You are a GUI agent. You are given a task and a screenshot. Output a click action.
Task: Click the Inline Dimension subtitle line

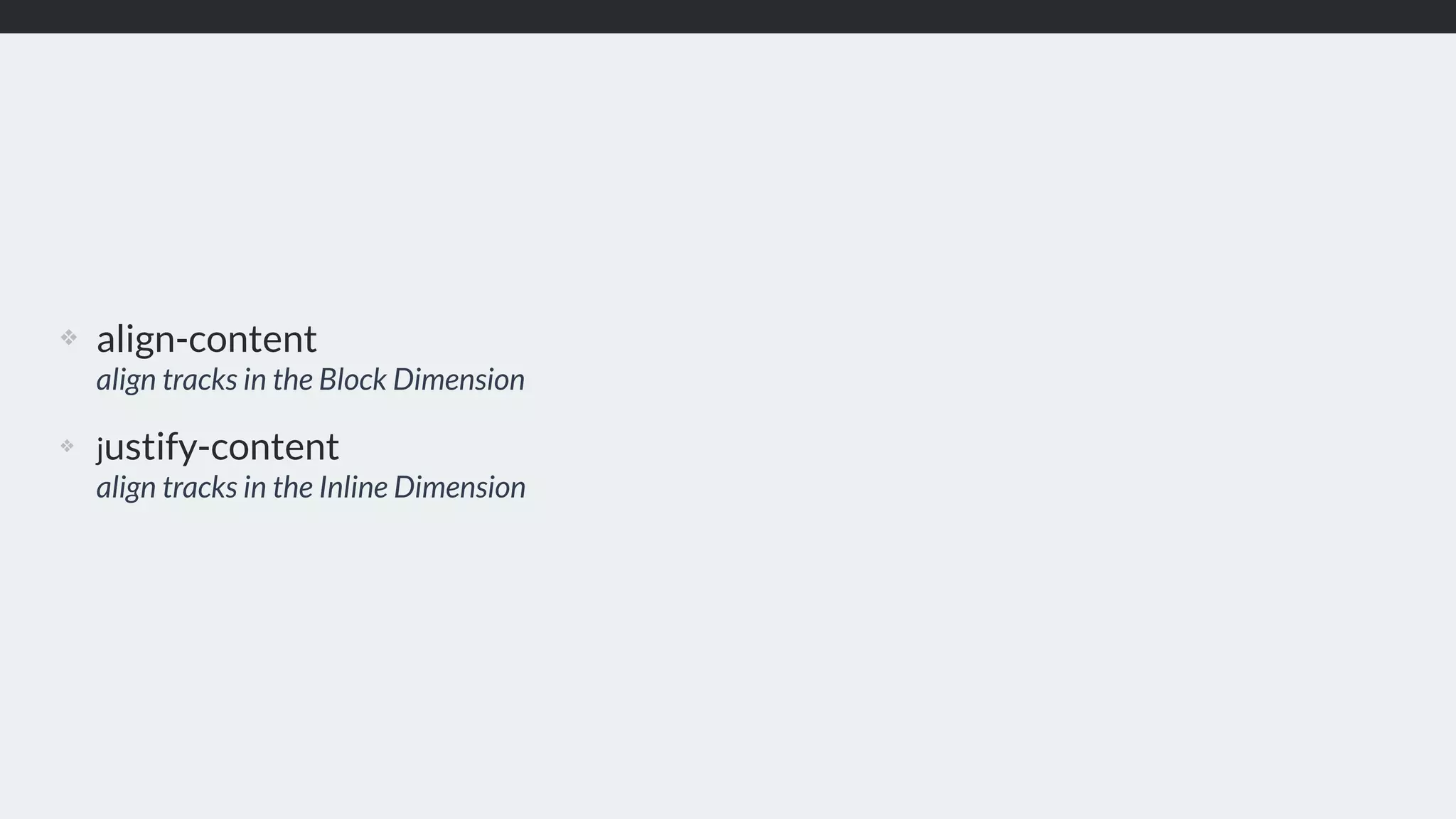coord(311,488)
